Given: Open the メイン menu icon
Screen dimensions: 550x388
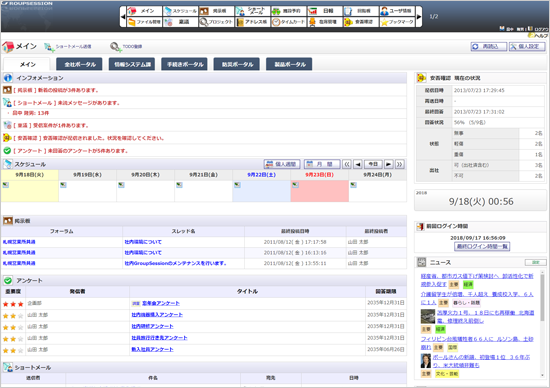Looking at the screenshot, I should tap(144, 11).
